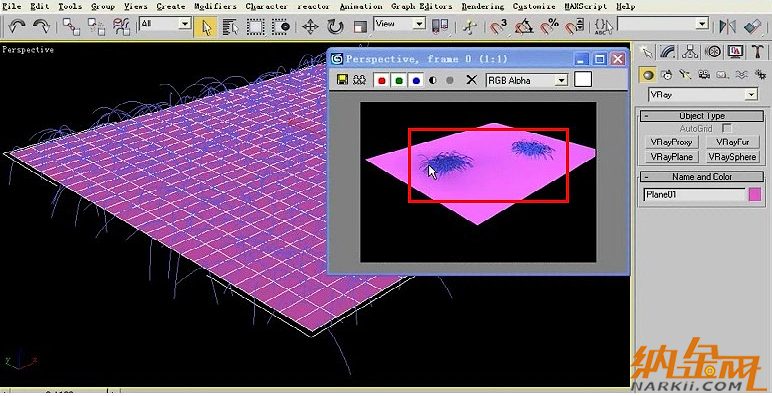This screenshot has height=396, width=772.
Task: Select the Shapes category icon
Action: (667, 75)
